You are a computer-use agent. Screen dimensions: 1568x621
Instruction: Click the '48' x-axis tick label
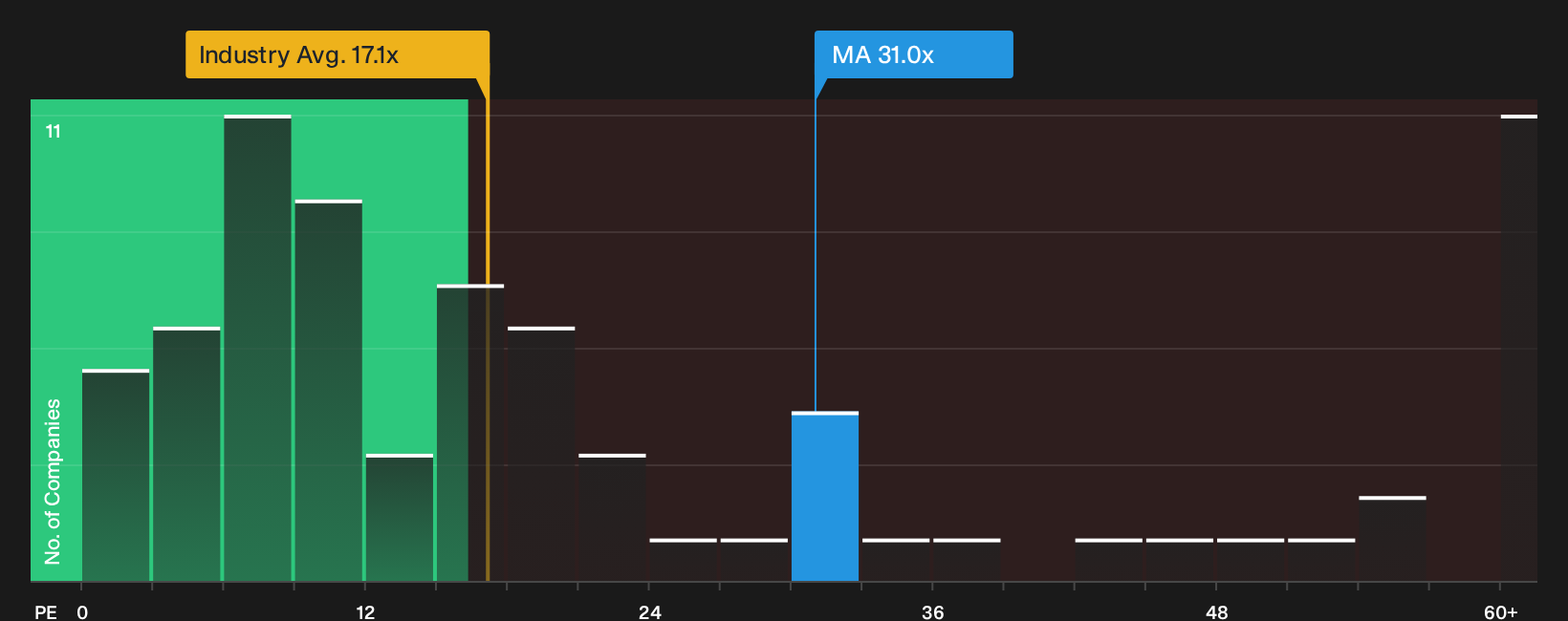tap(1217, 612)
